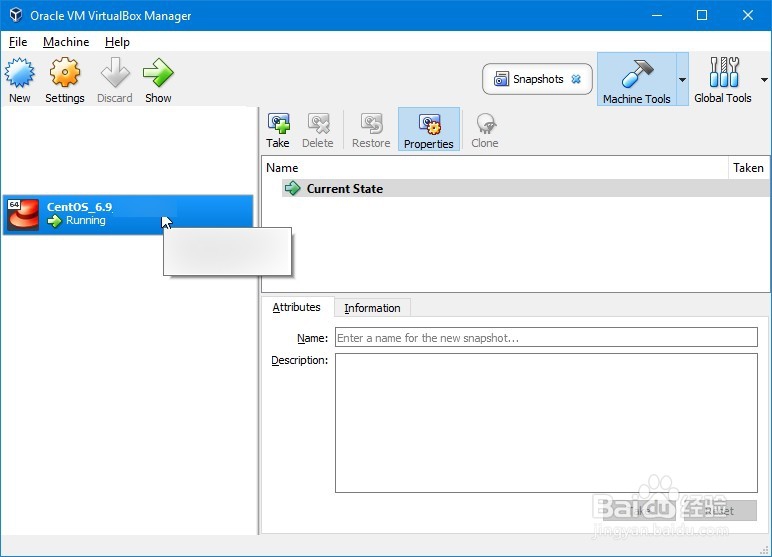This screenshot has width=772, height=557.
Task: Switch to the Information tab
Action: (x=372, y=308)
